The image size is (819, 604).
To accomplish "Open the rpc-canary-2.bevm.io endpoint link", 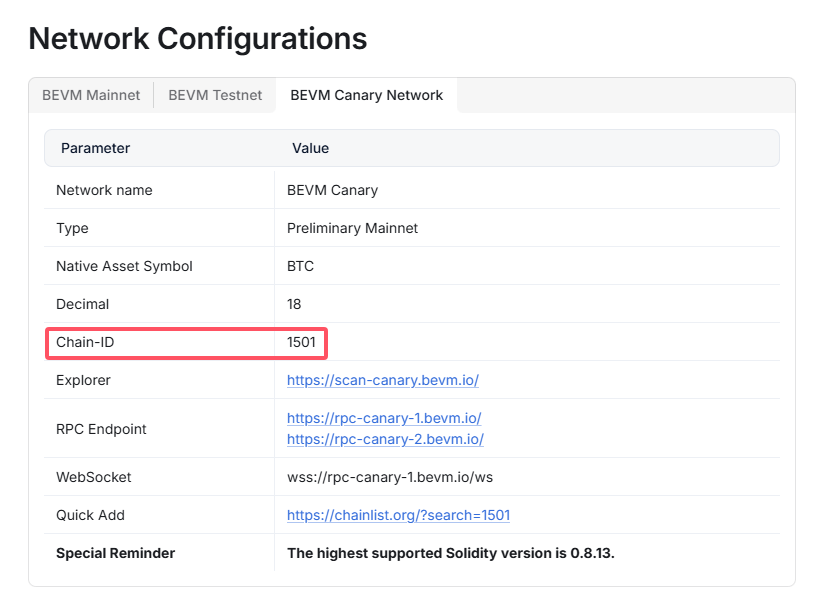I will pos(385,439).
